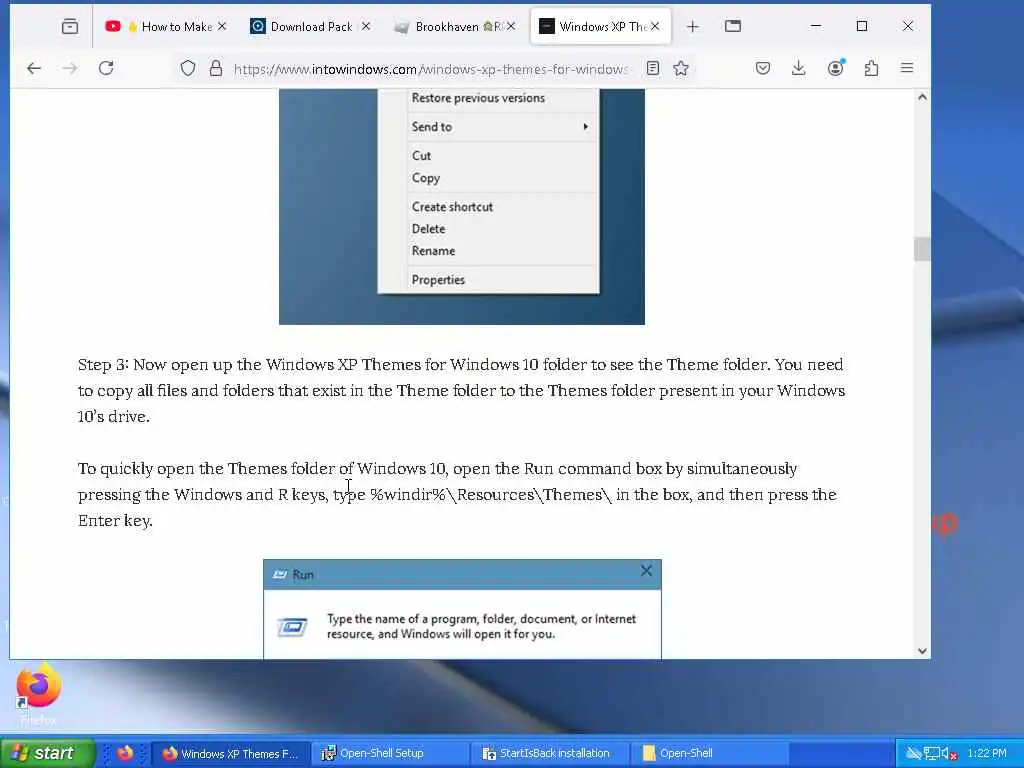Screen dimensions: 1024x768
Task: Select the Windows XP Themes tab
Action: [601, 26]
